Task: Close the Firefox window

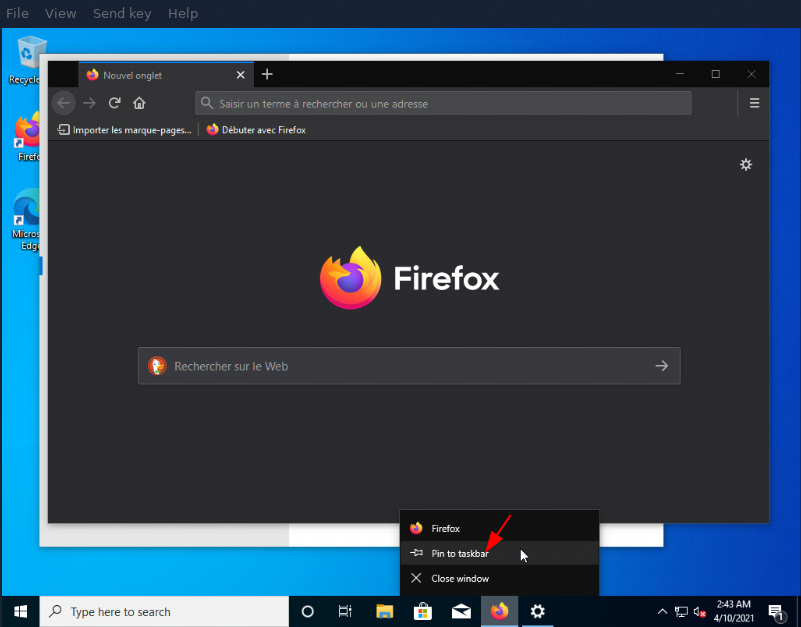Action: click(x=751, y=74)
